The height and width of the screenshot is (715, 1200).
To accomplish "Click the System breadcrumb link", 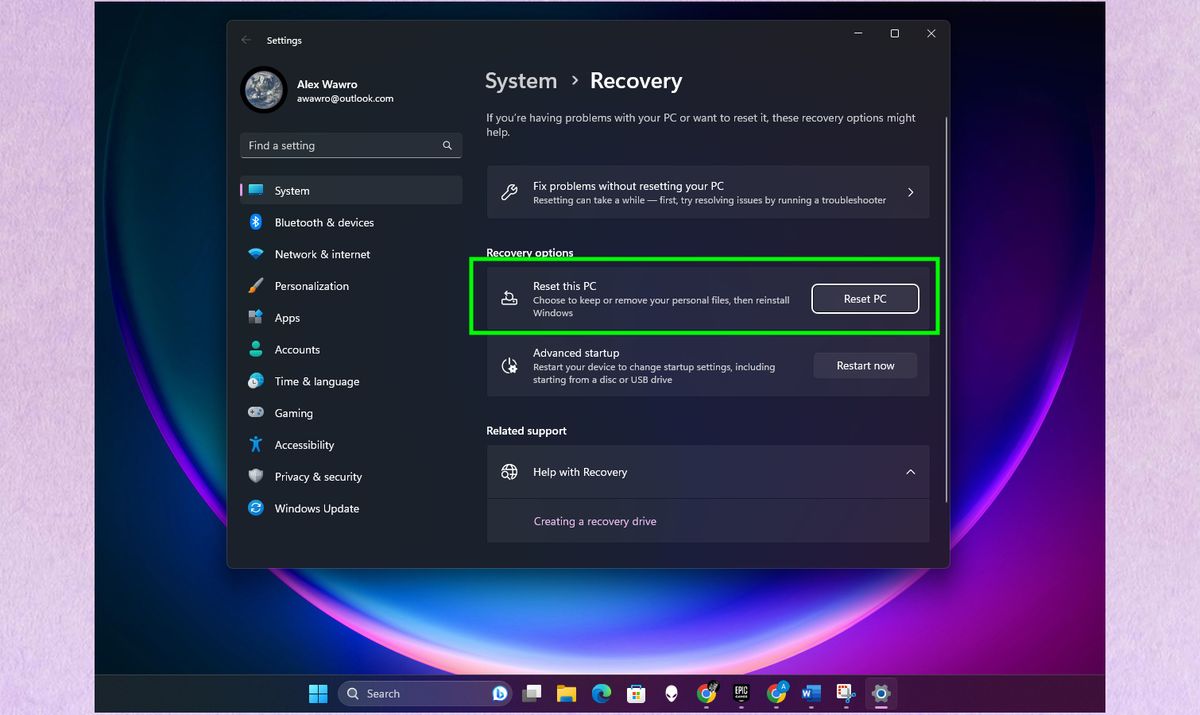I will 520,81.
